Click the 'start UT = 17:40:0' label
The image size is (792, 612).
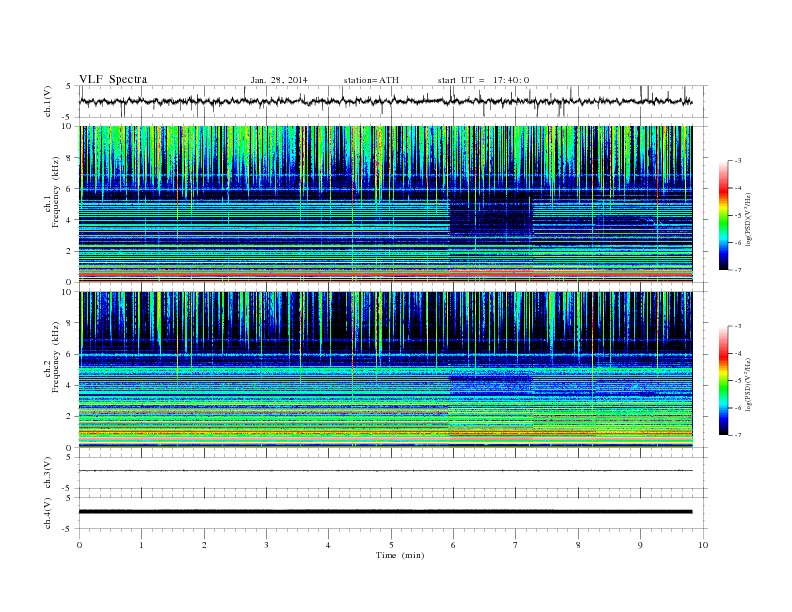coord(483,80)
